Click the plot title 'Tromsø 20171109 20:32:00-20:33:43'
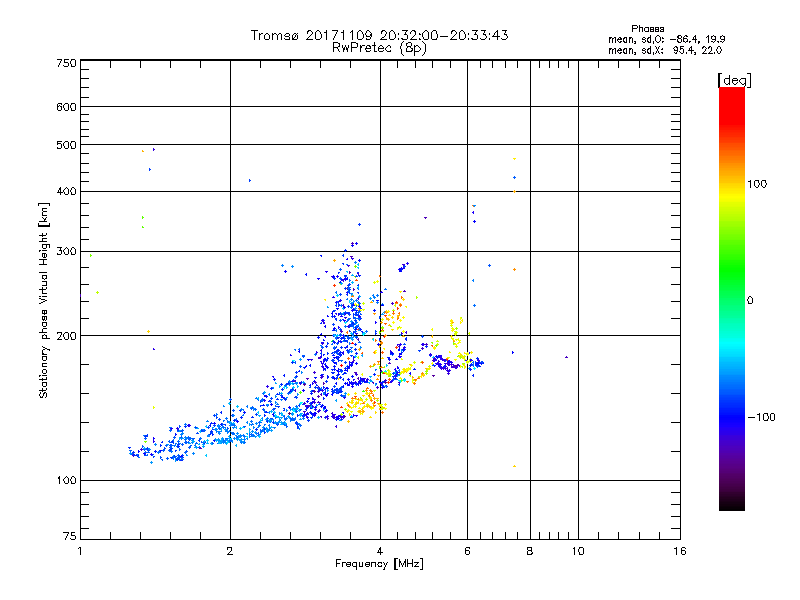The image size is (800, 600). point(379,35)
